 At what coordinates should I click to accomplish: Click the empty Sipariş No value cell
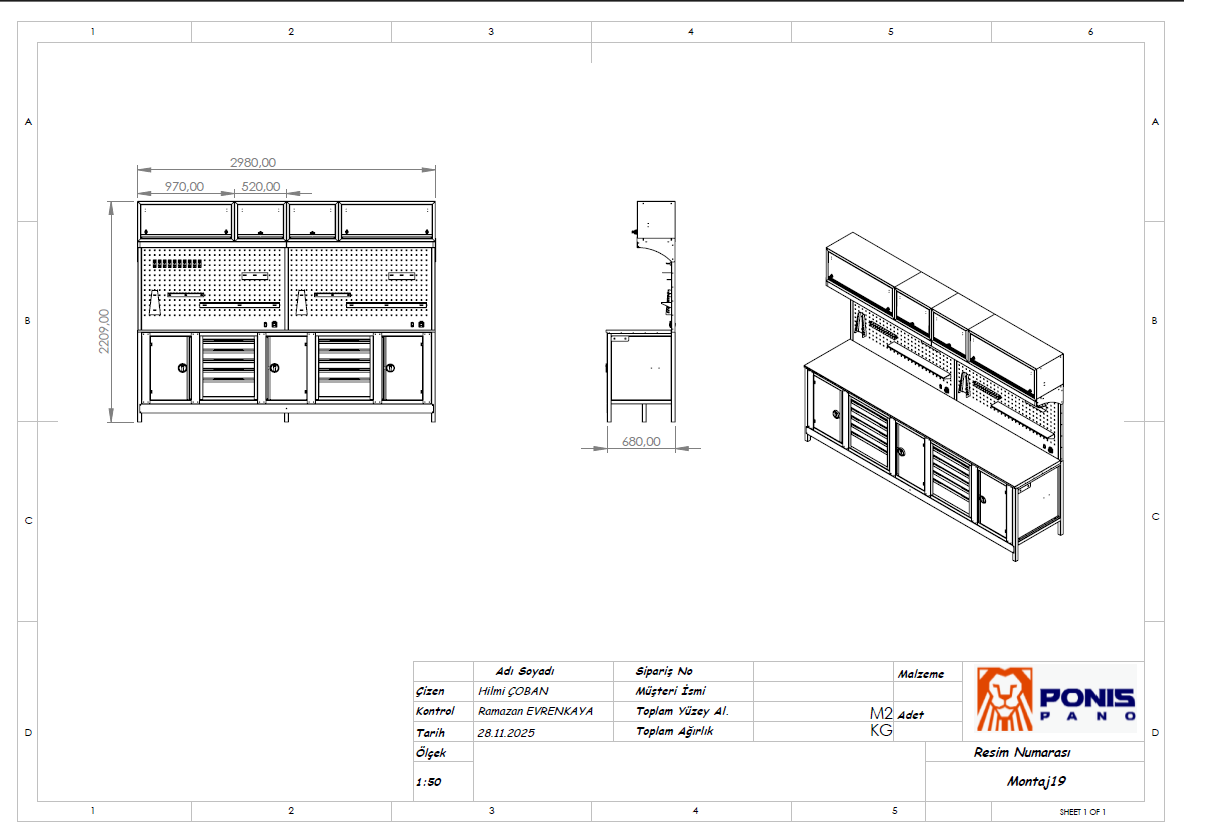[x=823, y=671]
